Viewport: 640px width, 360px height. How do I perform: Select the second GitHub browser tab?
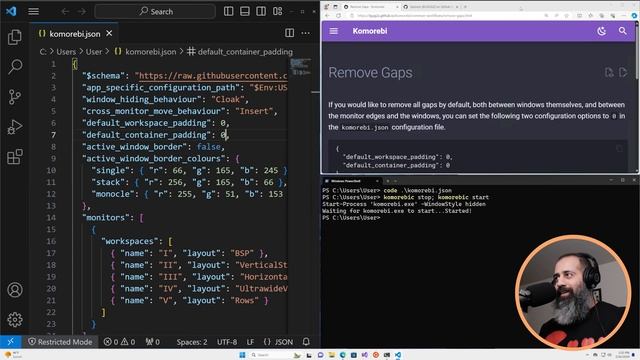click(x=431, y=7)
